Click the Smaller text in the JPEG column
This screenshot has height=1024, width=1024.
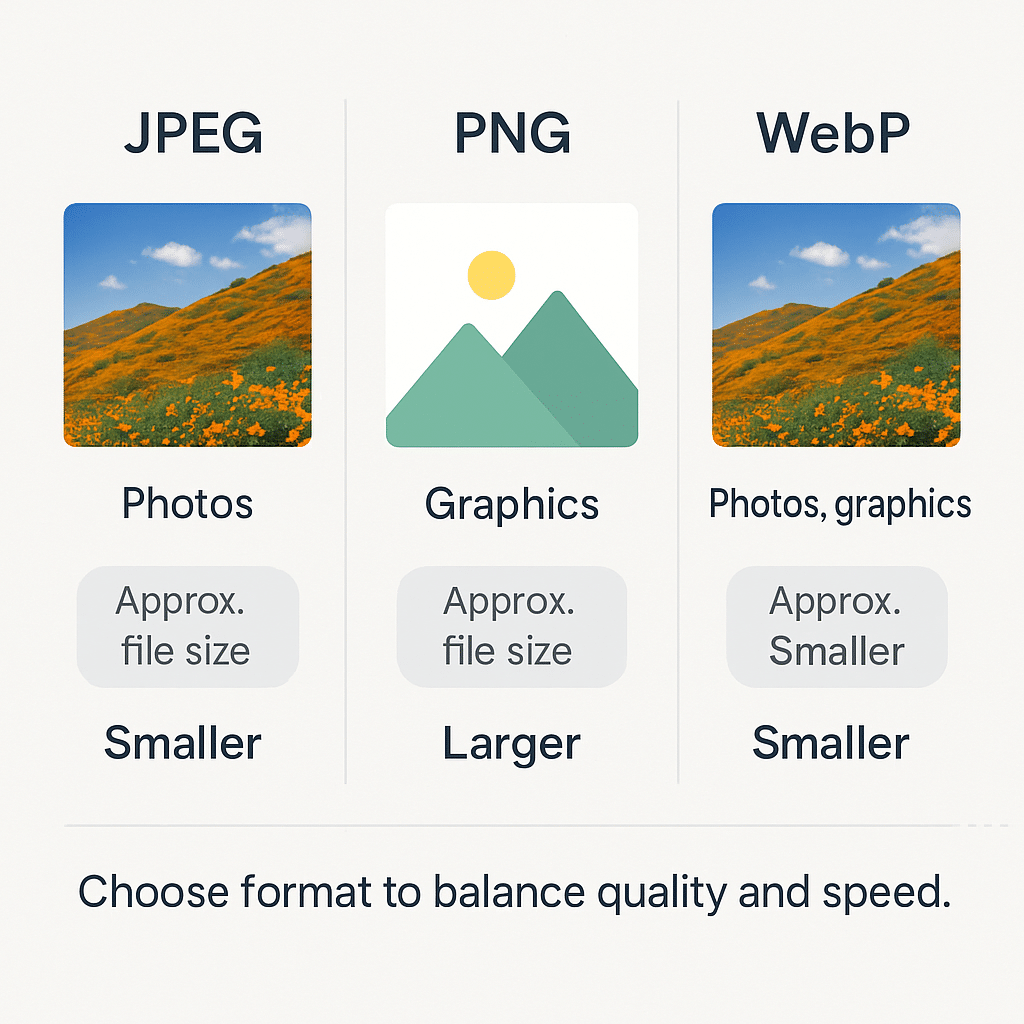[x=183, y=743]
